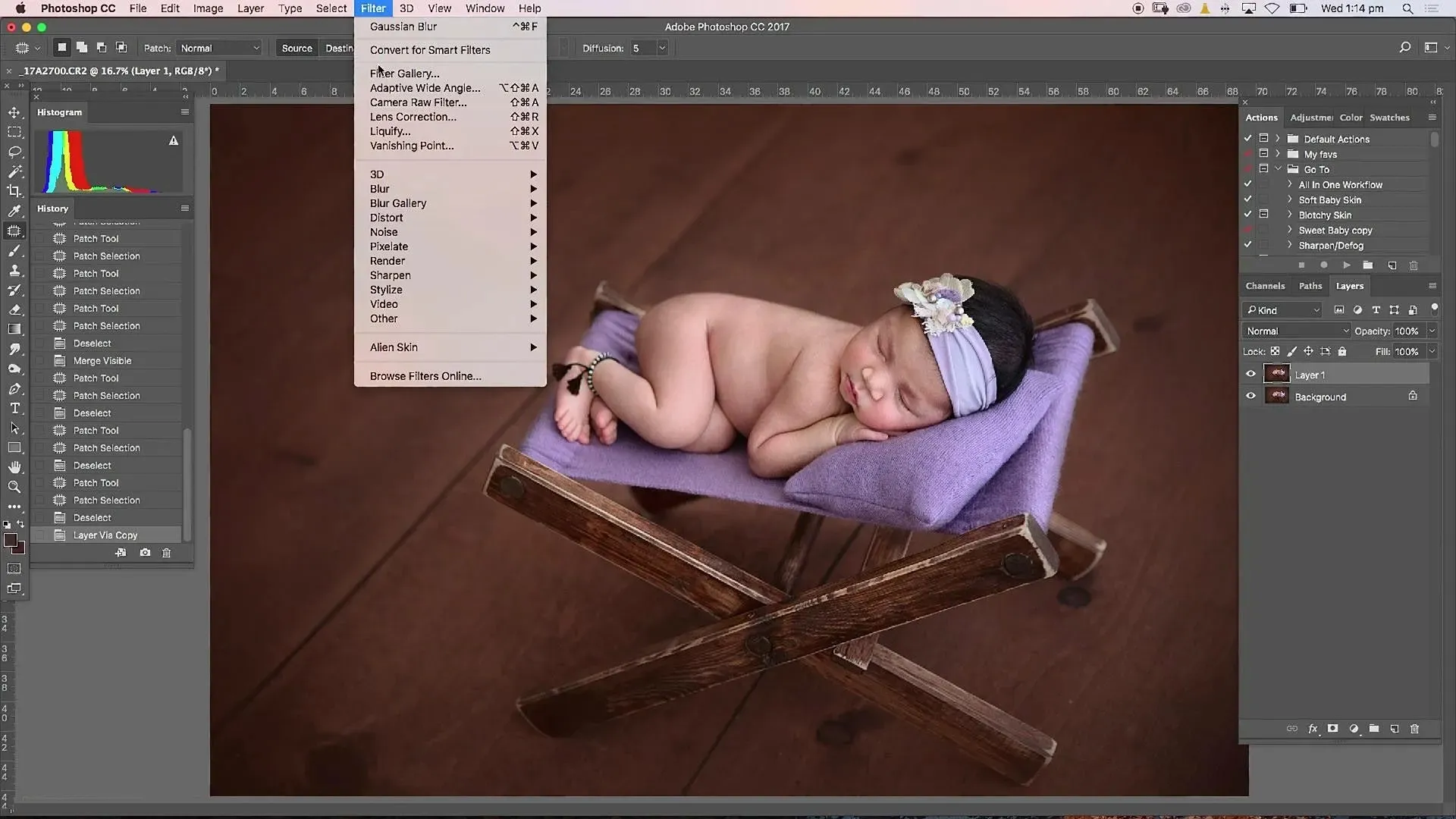
Task: Hide Layer 1 visibility eye
Action: coord(1250,374)
